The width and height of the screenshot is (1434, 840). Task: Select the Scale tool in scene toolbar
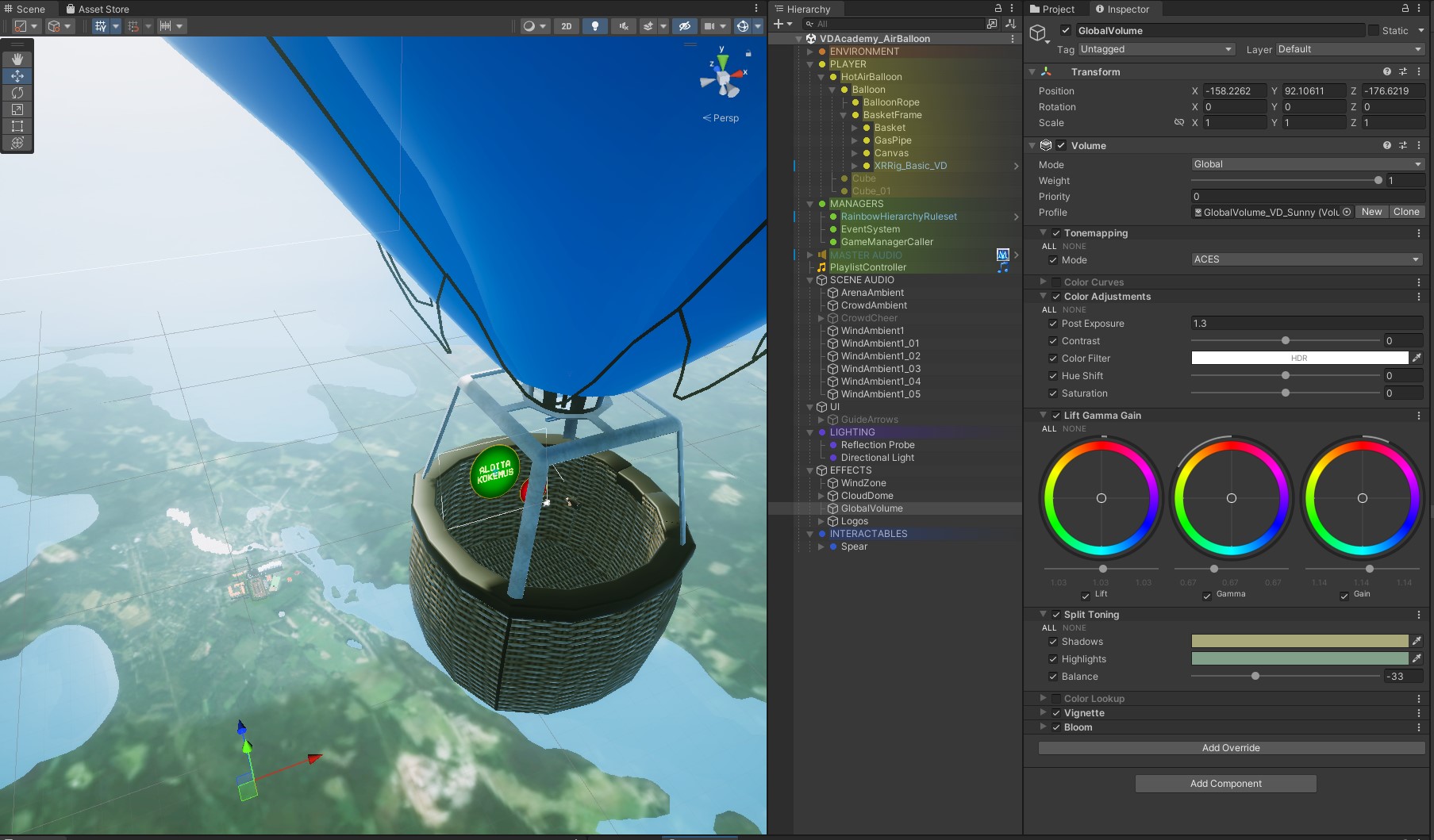(17, 109)
